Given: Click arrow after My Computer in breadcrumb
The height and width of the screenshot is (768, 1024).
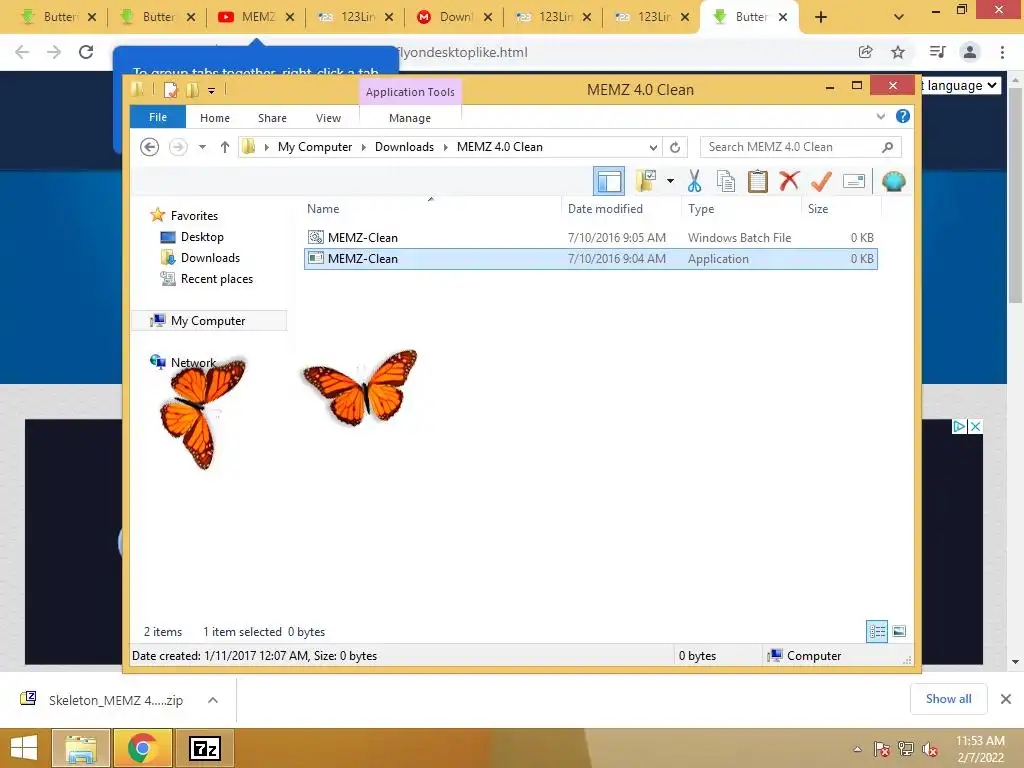Looking at the screenshot, I should [364, 147].
